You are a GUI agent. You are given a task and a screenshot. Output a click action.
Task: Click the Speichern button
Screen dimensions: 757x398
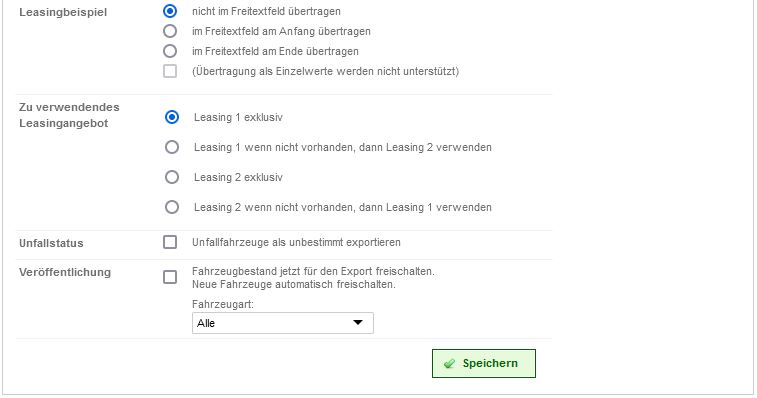coord(484,363)
